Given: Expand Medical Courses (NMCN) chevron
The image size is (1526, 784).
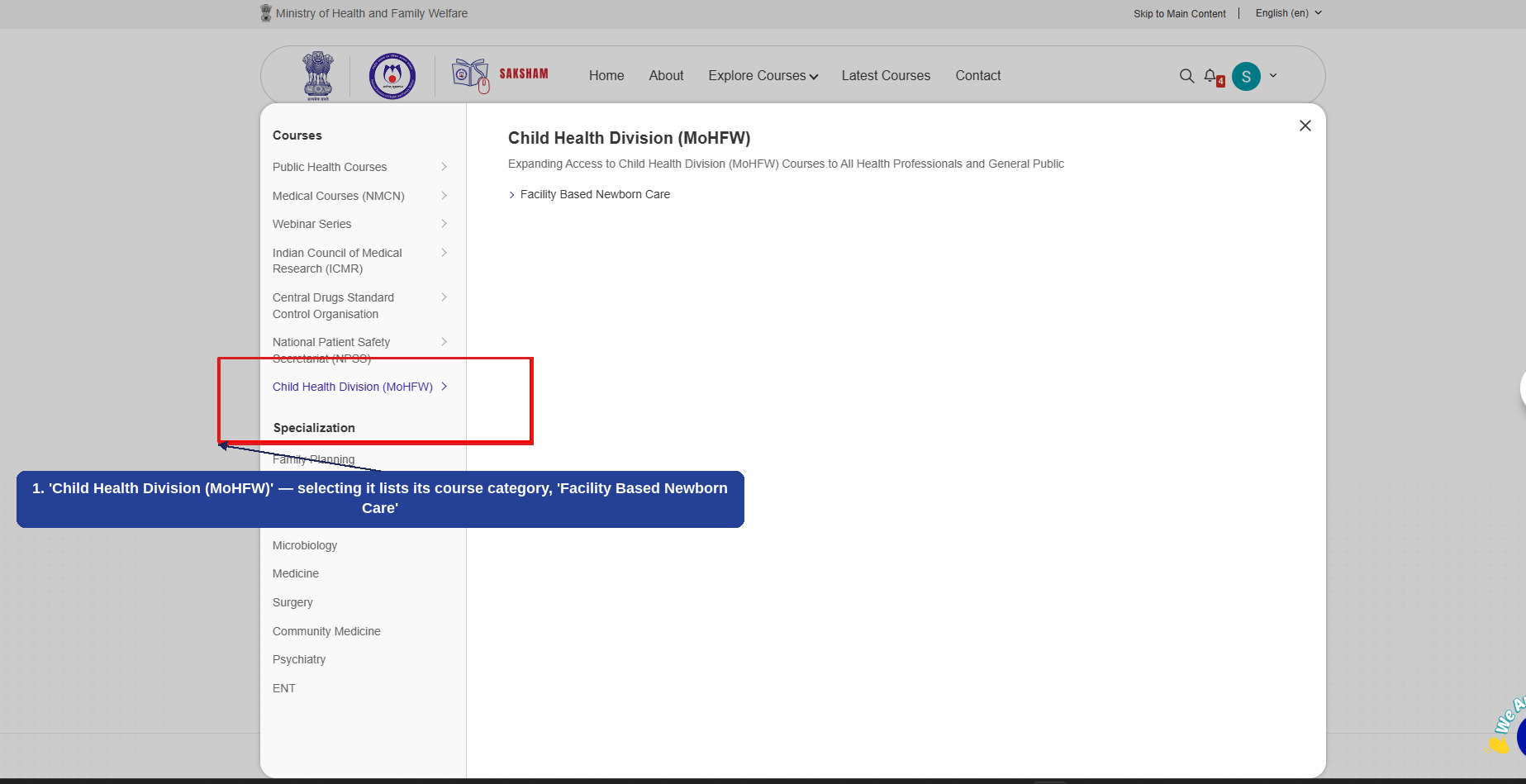Looking at the screenshot, I should 444,196.
